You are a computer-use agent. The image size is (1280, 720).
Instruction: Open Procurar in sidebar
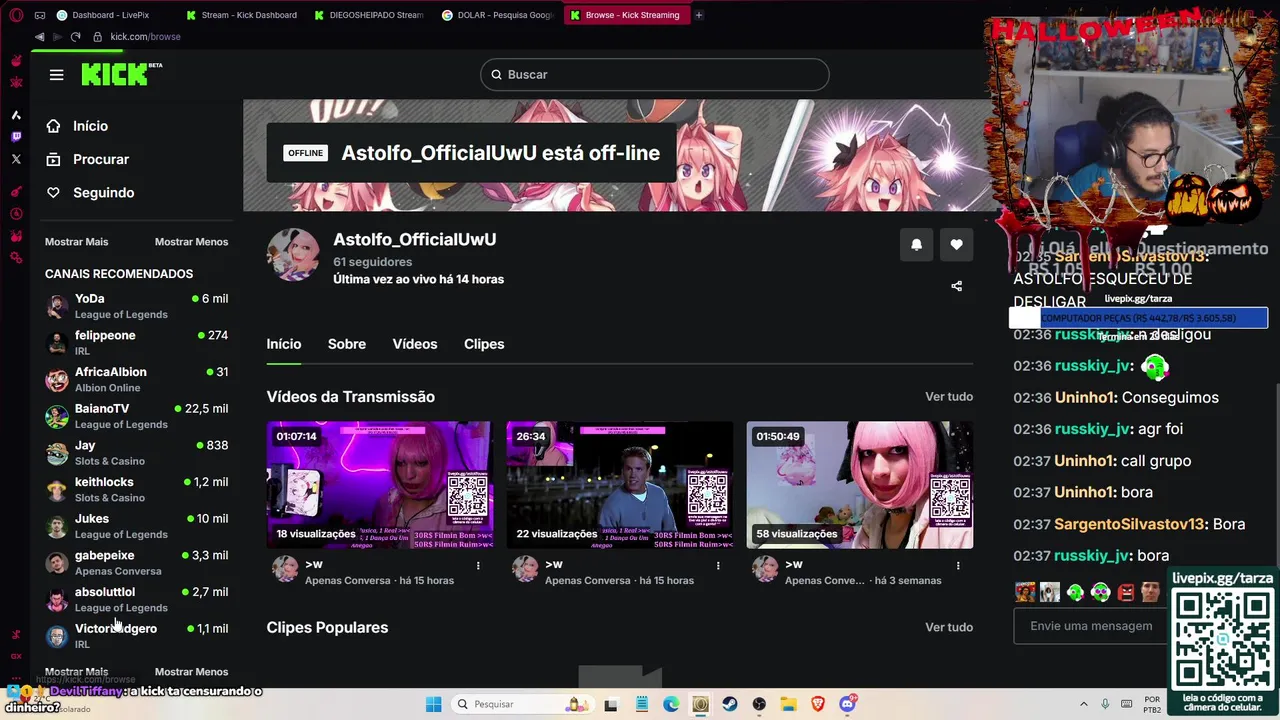coord(87,159)
